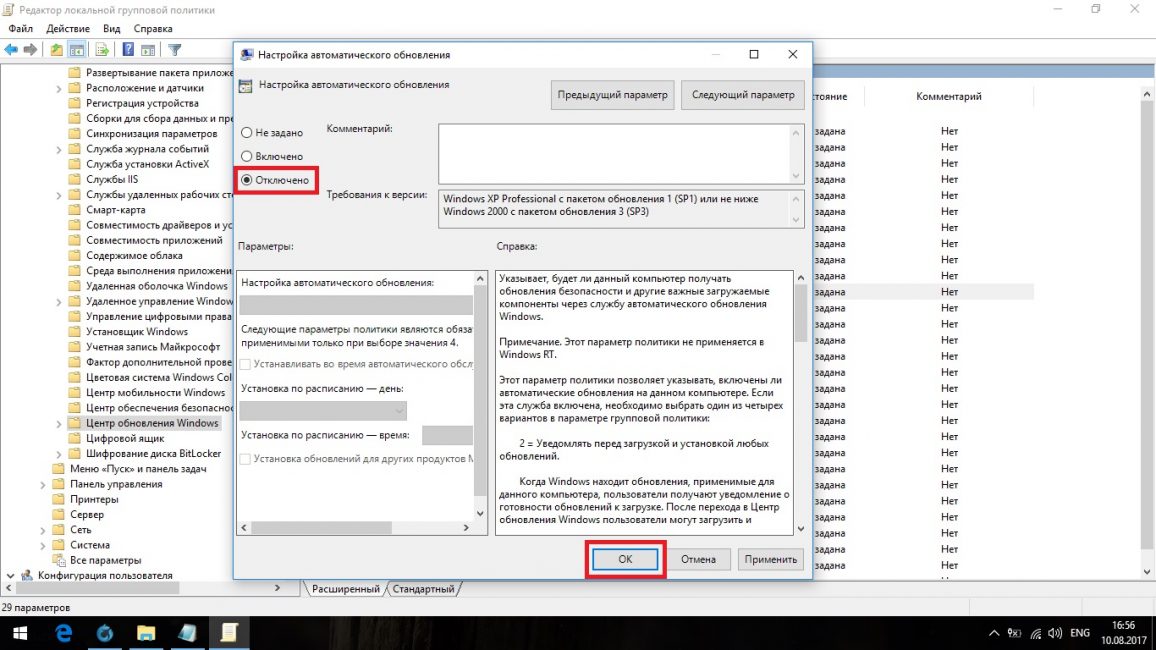Expand the Шифрование диска BitLocker node

tap(59, 454)
